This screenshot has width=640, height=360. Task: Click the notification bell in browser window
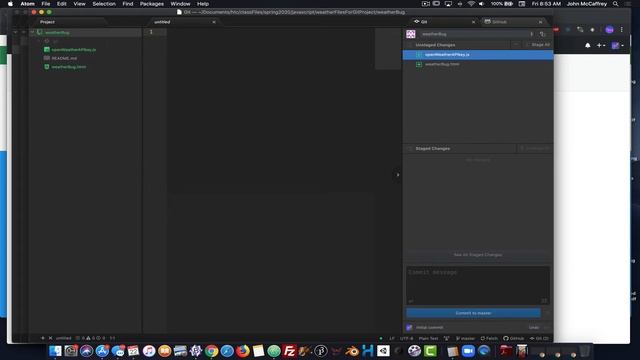click(x=587, y=45)
